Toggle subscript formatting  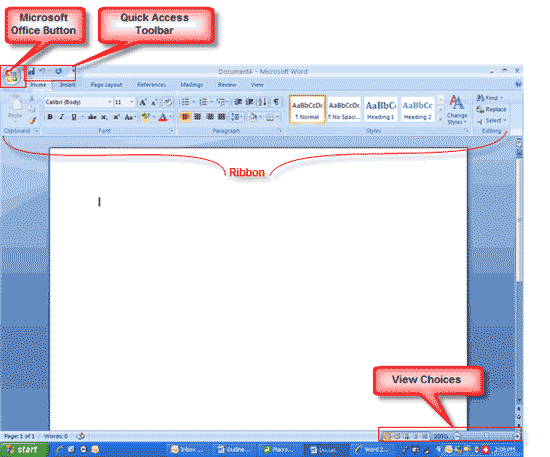pos(104,117)
